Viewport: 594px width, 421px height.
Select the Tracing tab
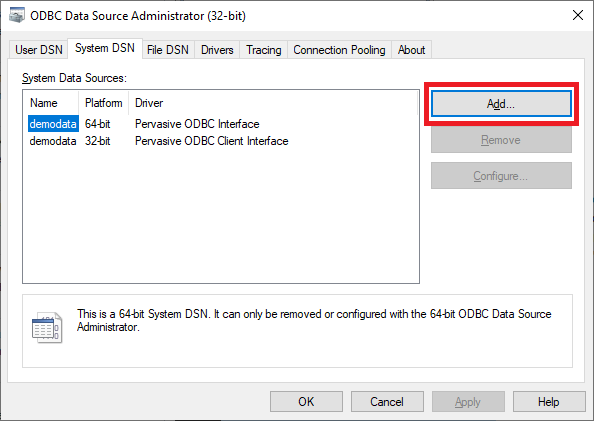pyautogui.click(x=264, y=50)
